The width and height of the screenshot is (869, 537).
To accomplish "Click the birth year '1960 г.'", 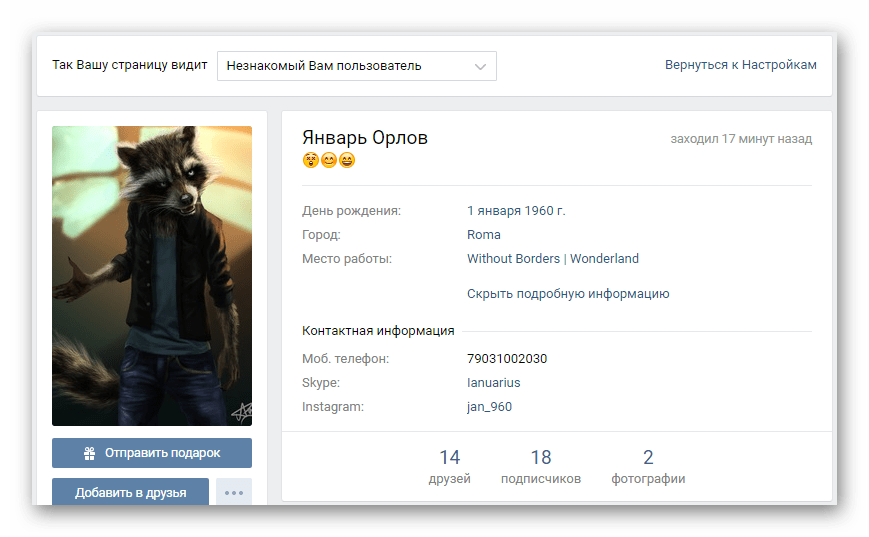I will point(545,211).
